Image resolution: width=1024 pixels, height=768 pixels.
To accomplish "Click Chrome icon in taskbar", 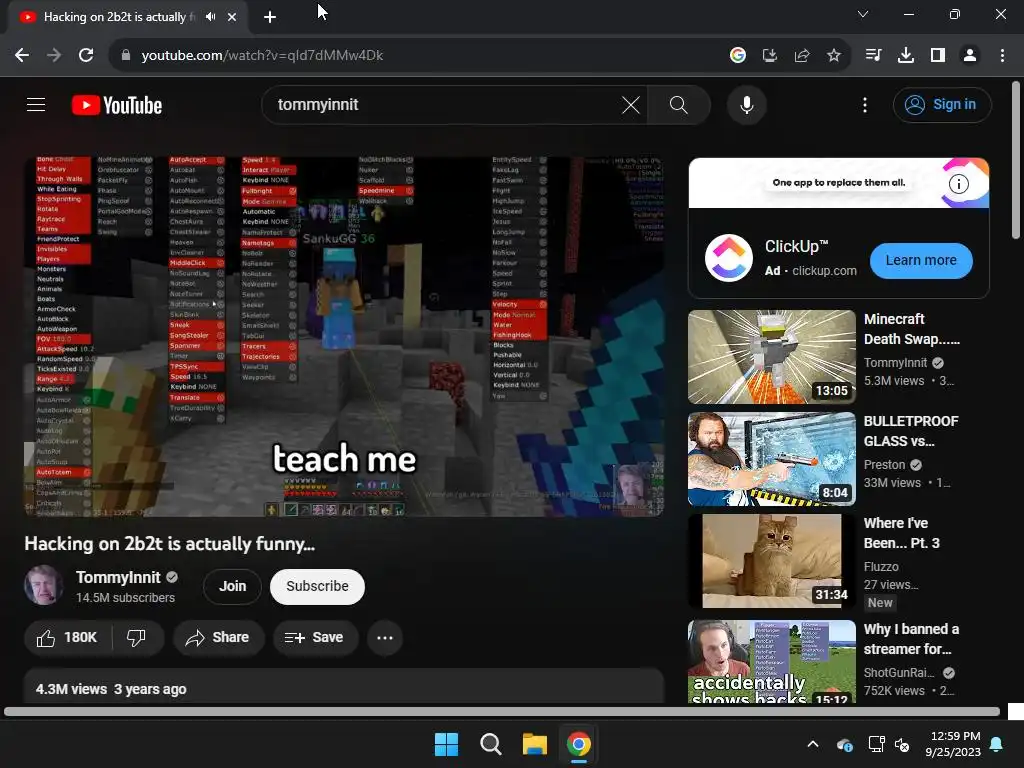I will coord(579,744).
